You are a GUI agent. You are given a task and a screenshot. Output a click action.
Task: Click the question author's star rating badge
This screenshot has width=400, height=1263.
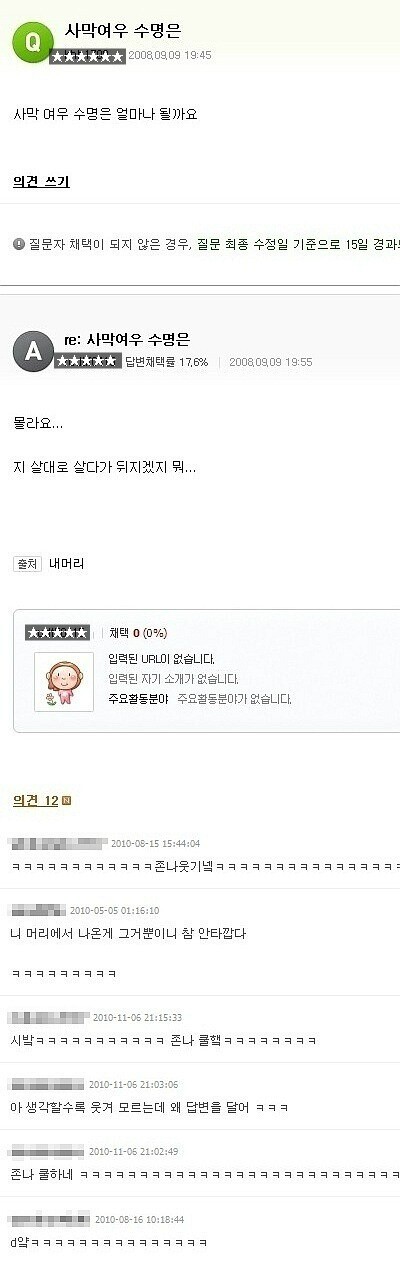pyautogui.click(x=88, y=56)
